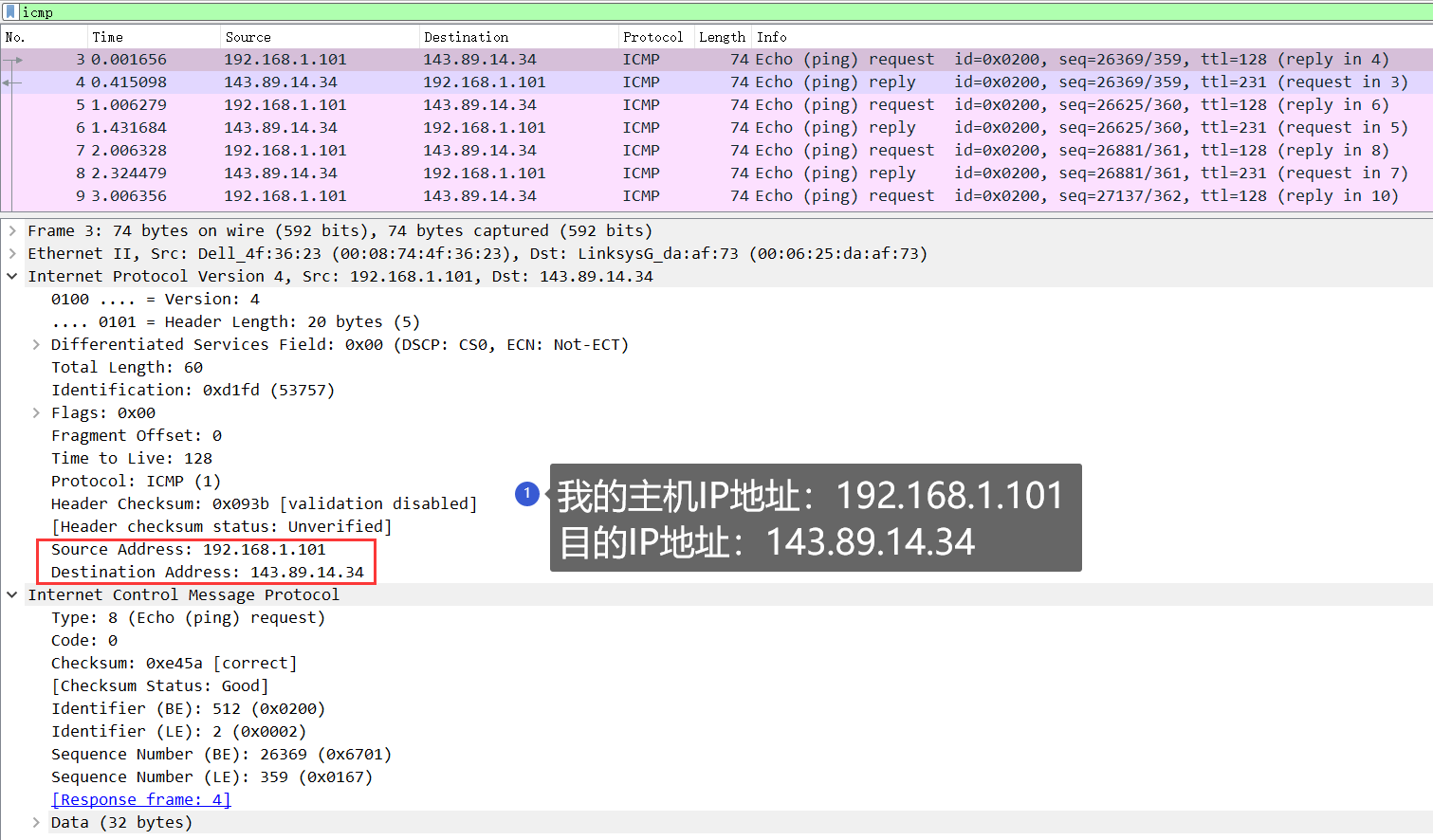This screenshot has width=1433, height=840.
Task: Expand the Flags: 0x00 node
Action: 36,412
